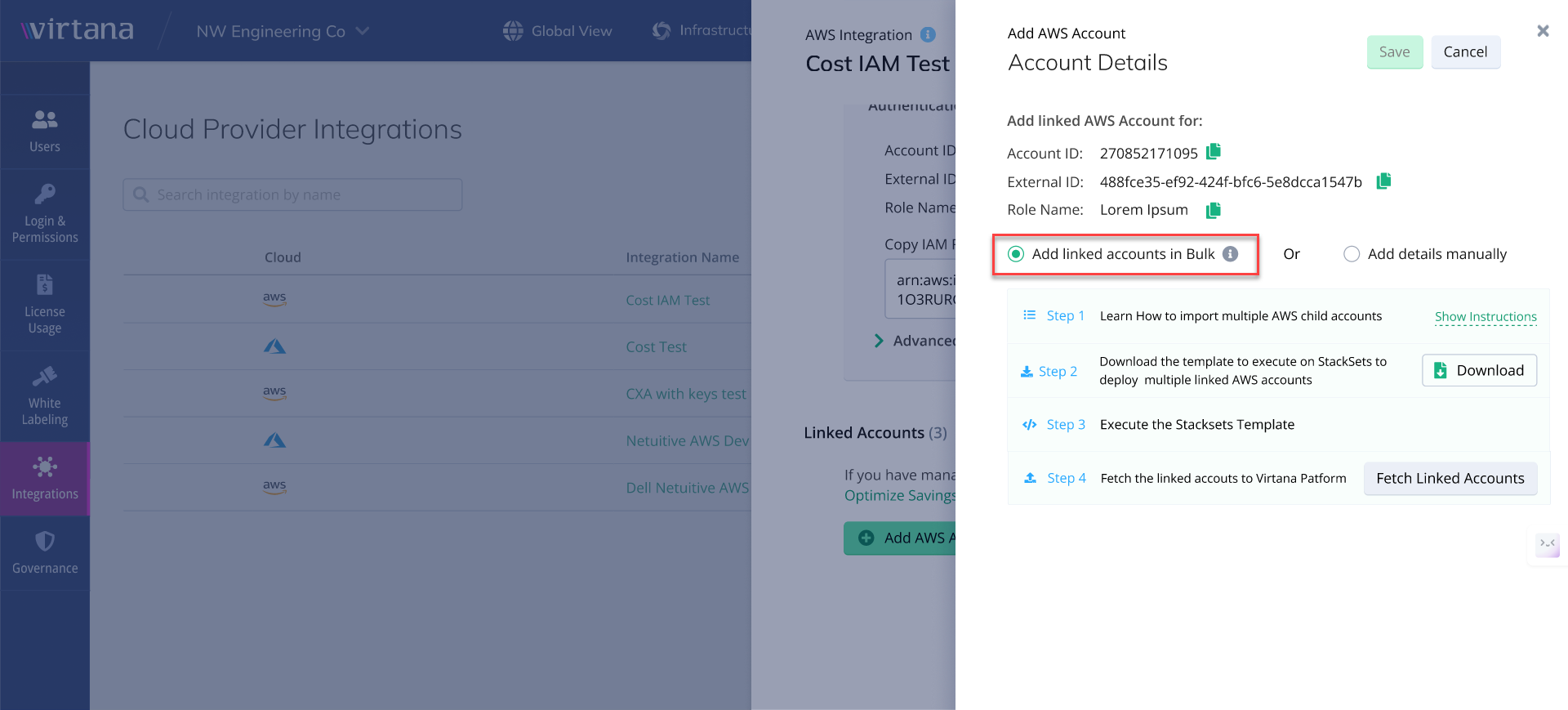This screenshot has width=1568, height=710.
Task: Click the Lorem Ipsum role name value
Action: [x=1143, y=210]
